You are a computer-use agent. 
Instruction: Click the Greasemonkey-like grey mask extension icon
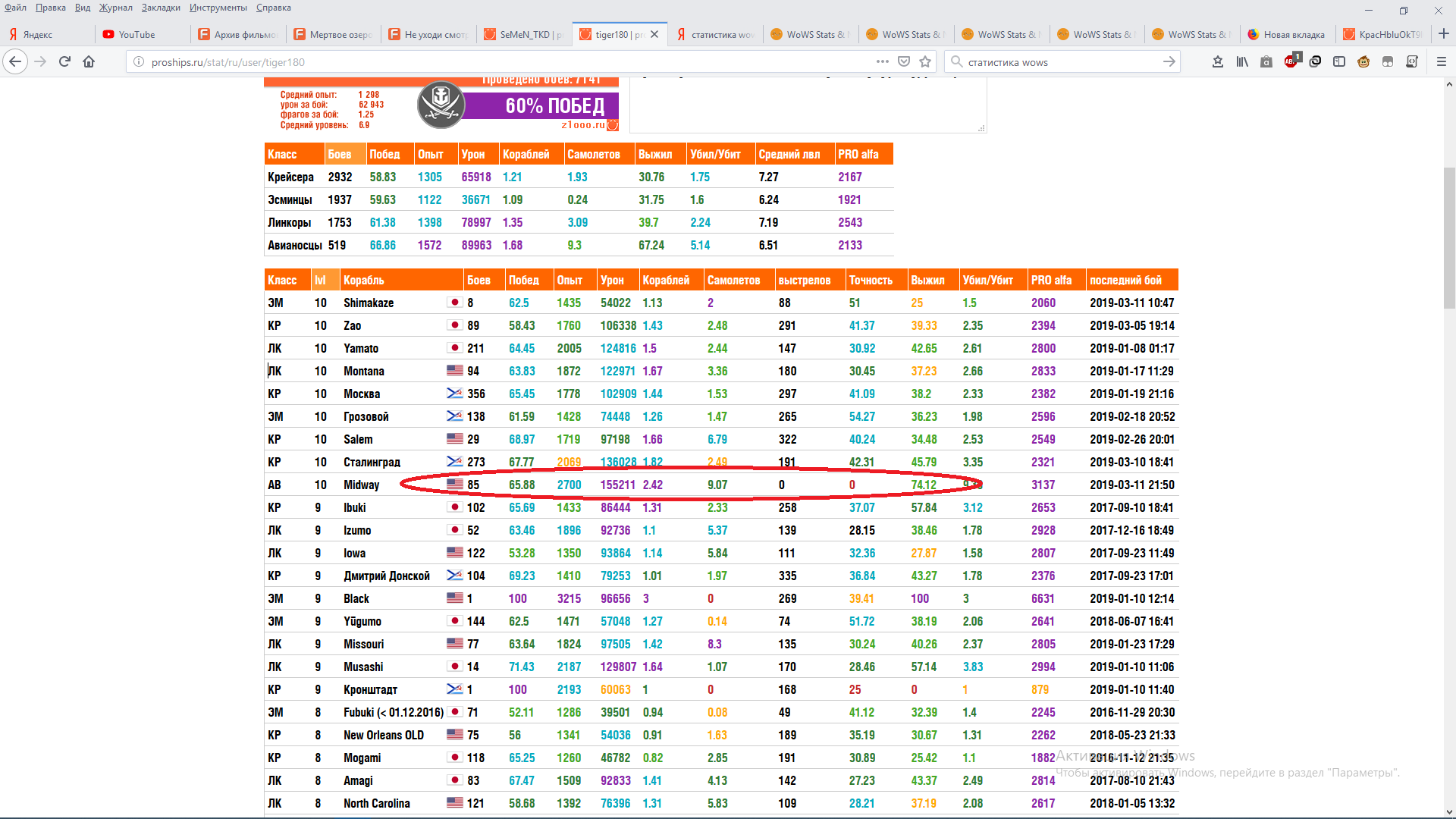[1388, 61]
